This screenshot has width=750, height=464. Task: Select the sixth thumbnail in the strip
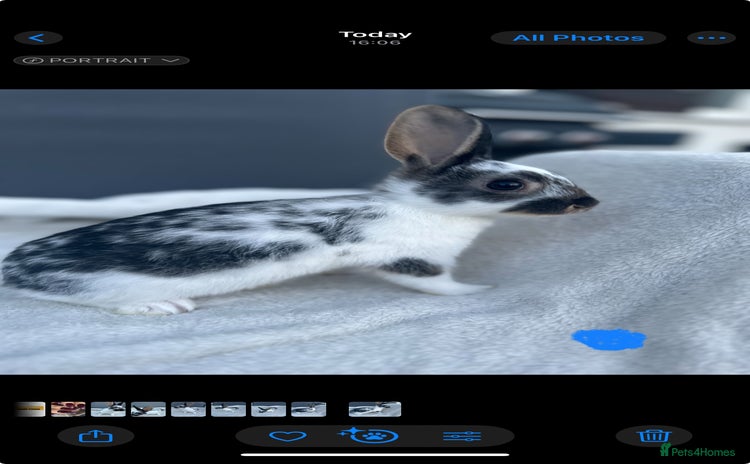228,409
